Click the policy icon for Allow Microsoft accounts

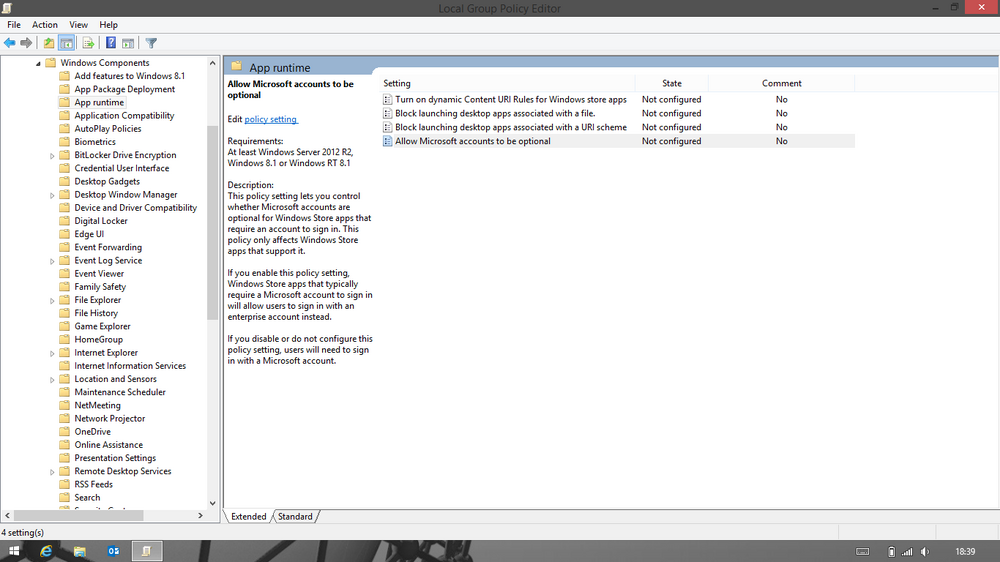387,142
